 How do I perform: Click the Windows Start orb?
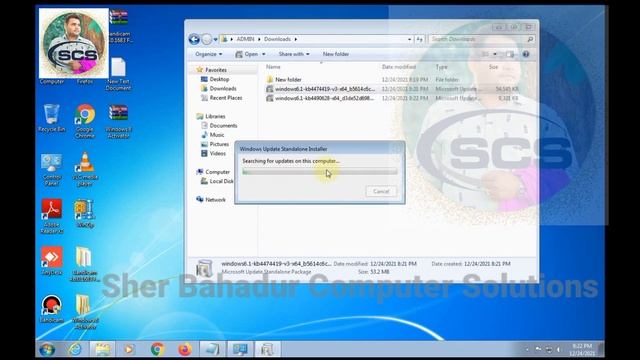[47, 349]
